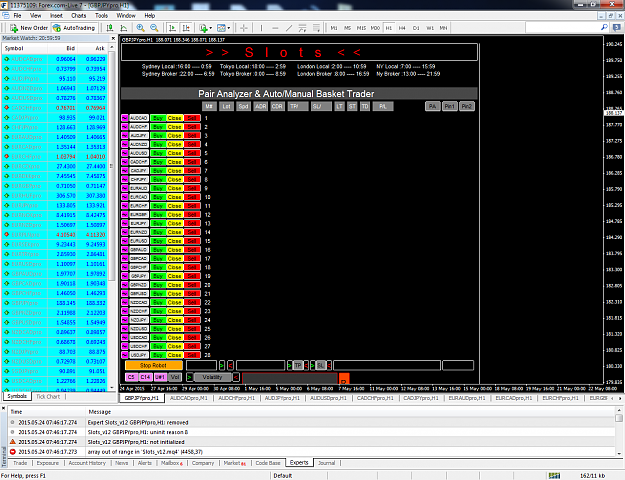Toggle AutoTrading on the toolbar
The image size is (625, 480).
(74, 28)
